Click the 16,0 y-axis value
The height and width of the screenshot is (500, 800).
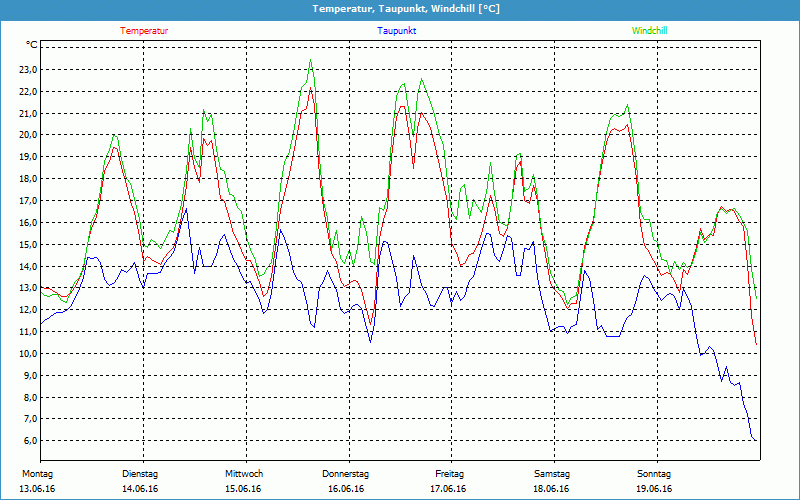pos(28,223)
